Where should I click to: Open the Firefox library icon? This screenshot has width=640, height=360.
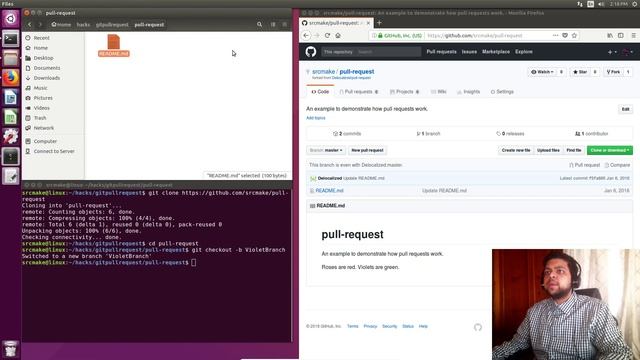click(610, 36)
